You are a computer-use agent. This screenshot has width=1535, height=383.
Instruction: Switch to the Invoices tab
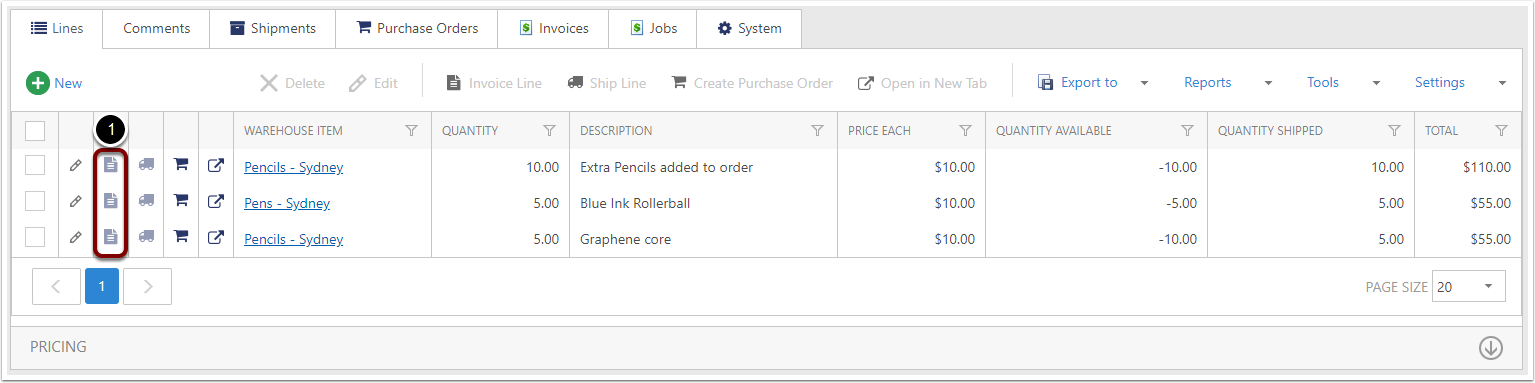[x=553, y=28]
